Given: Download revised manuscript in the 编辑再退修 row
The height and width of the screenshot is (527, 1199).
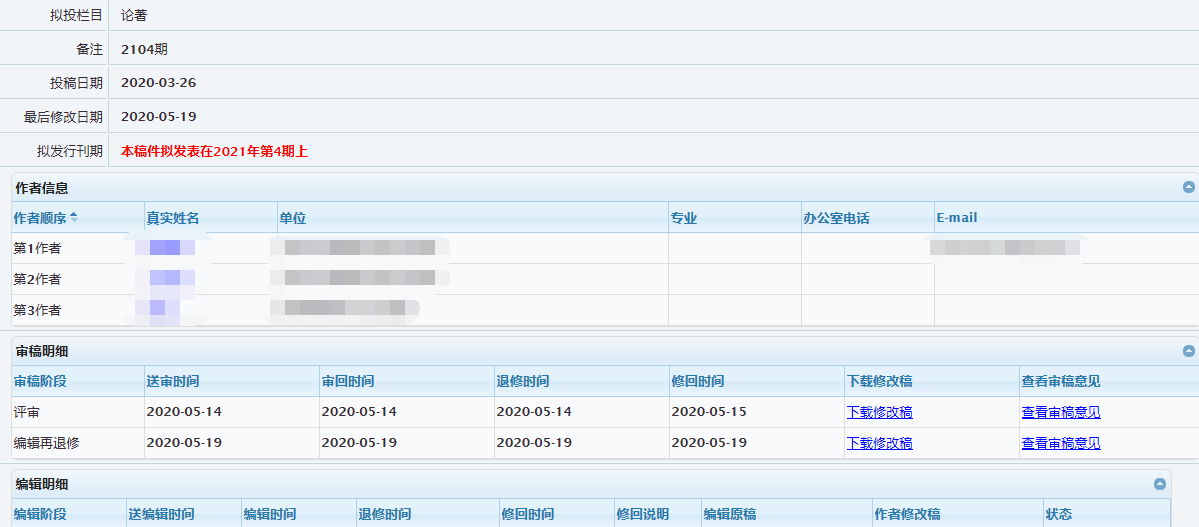Looking at the screenshot, I should tap(879, 443).
